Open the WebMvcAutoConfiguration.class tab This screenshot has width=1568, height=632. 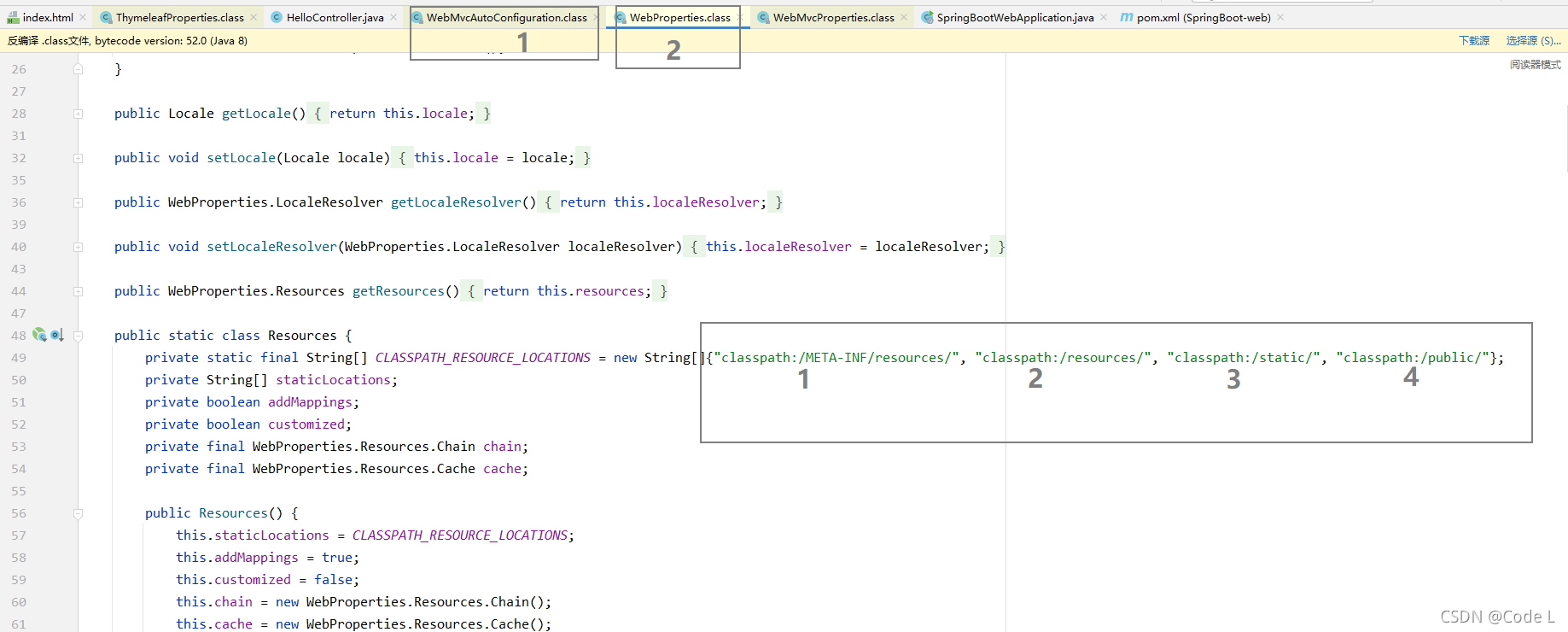(507, 17)
